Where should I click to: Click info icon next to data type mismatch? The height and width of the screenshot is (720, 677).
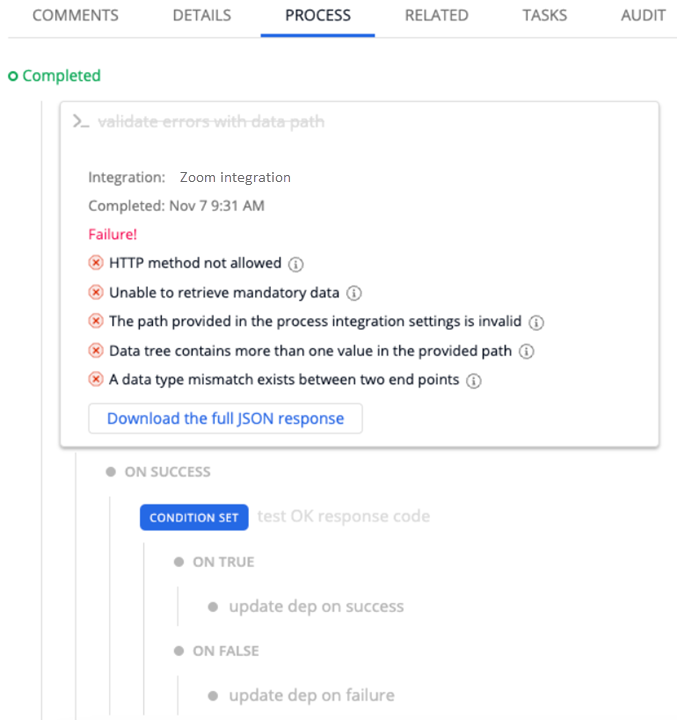pyautogui.click(x=474, y=381)
